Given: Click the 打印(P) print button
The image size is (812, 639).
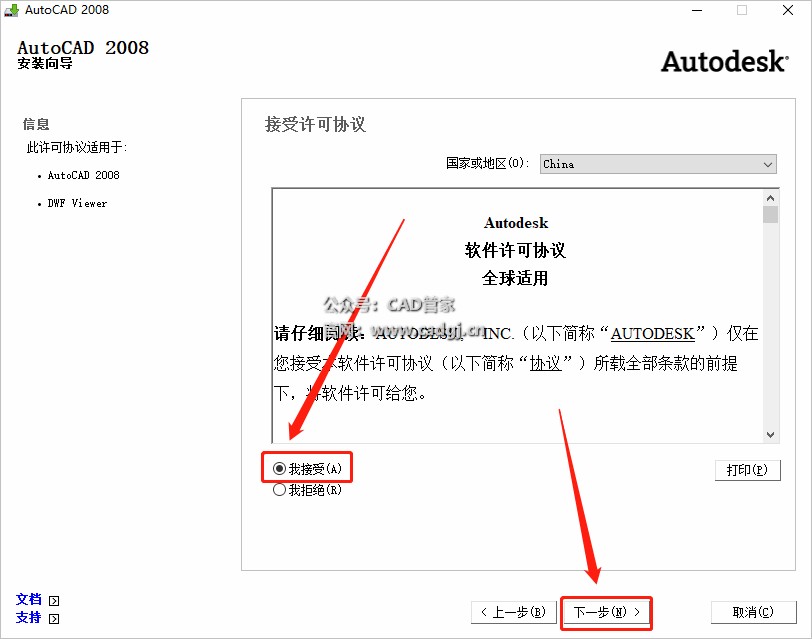Looking at the screenshot, I should [x=747, y=470].
